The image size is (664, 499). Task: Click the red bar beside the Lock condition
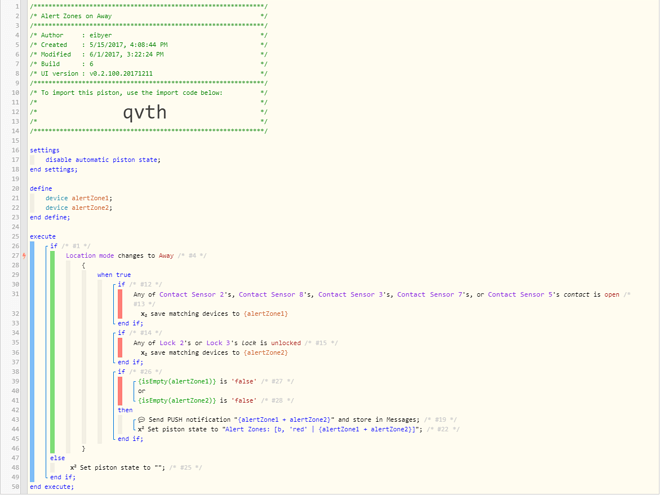click(120, 348)
